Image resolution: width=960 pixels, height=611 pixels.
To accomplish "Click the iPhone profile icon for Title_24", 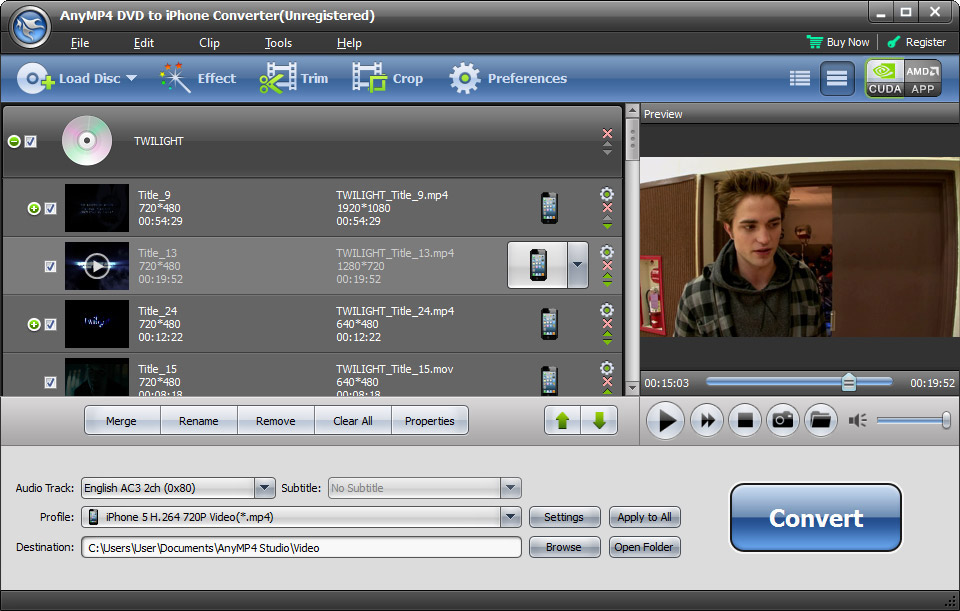I will [549, 324].
